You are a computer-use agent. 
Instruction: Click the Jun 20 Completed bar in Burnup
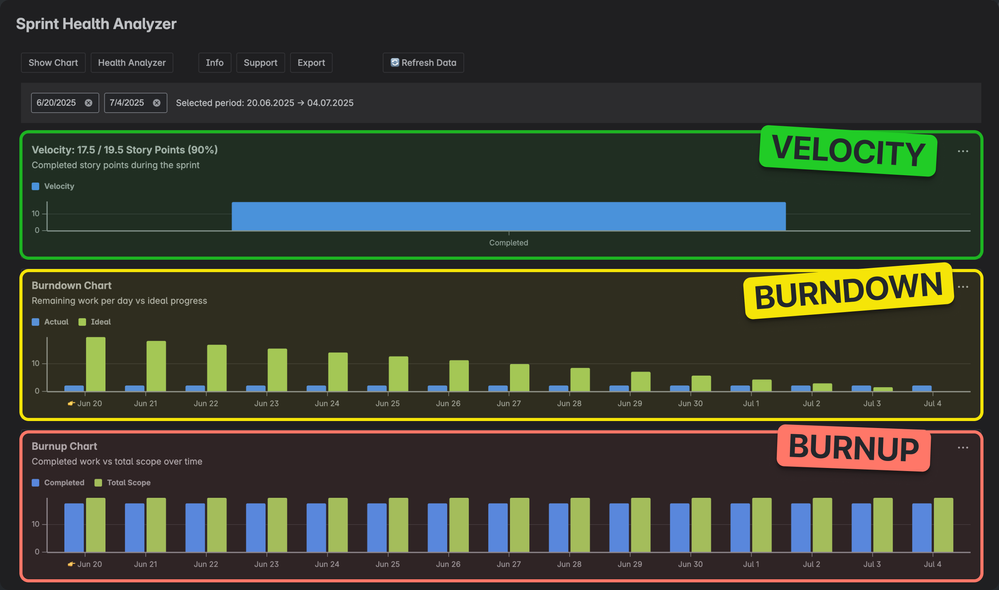pos(74,528)
